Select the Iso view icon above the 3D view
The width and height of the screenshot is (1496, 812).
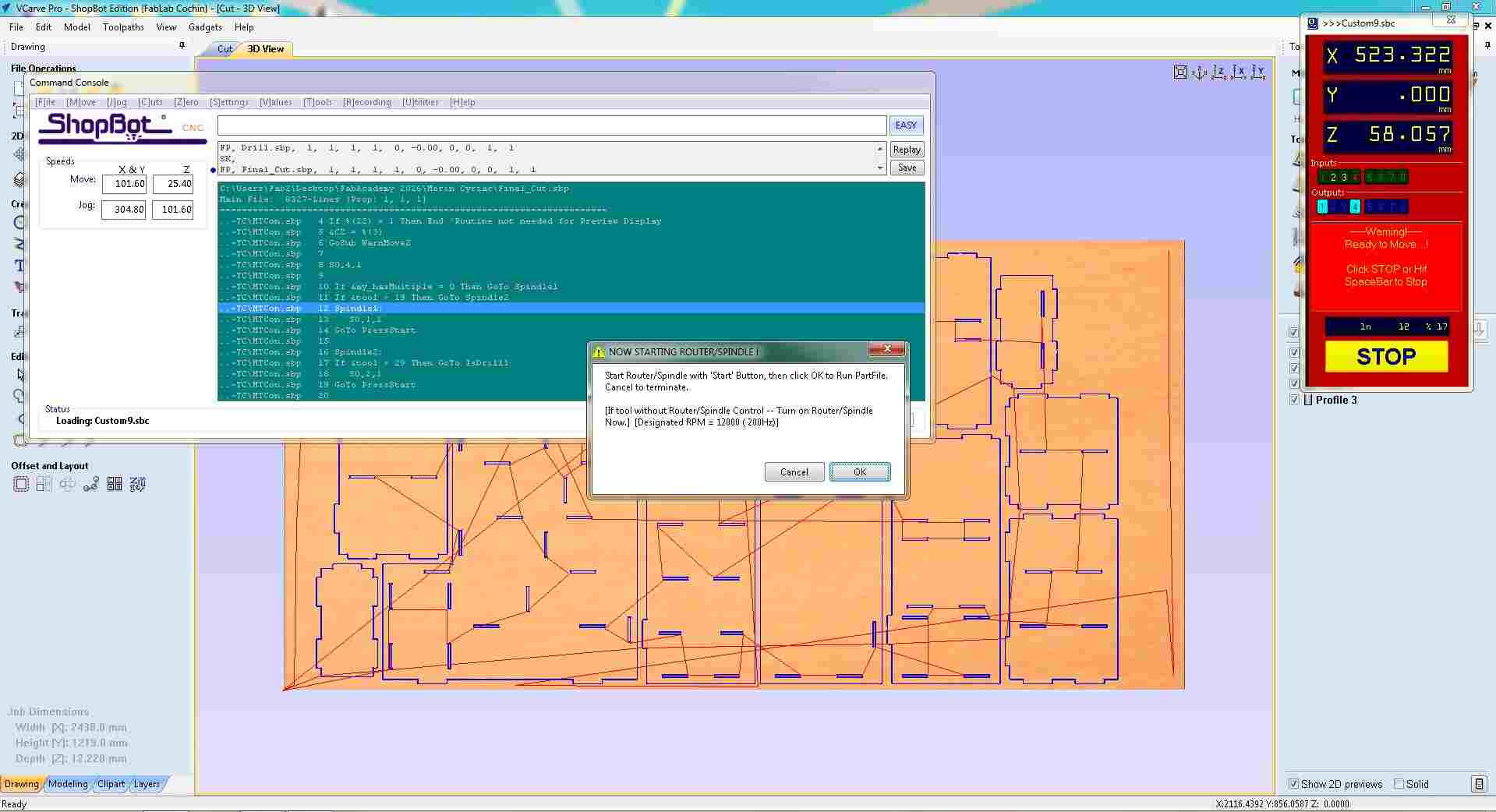coord(1197,72)
